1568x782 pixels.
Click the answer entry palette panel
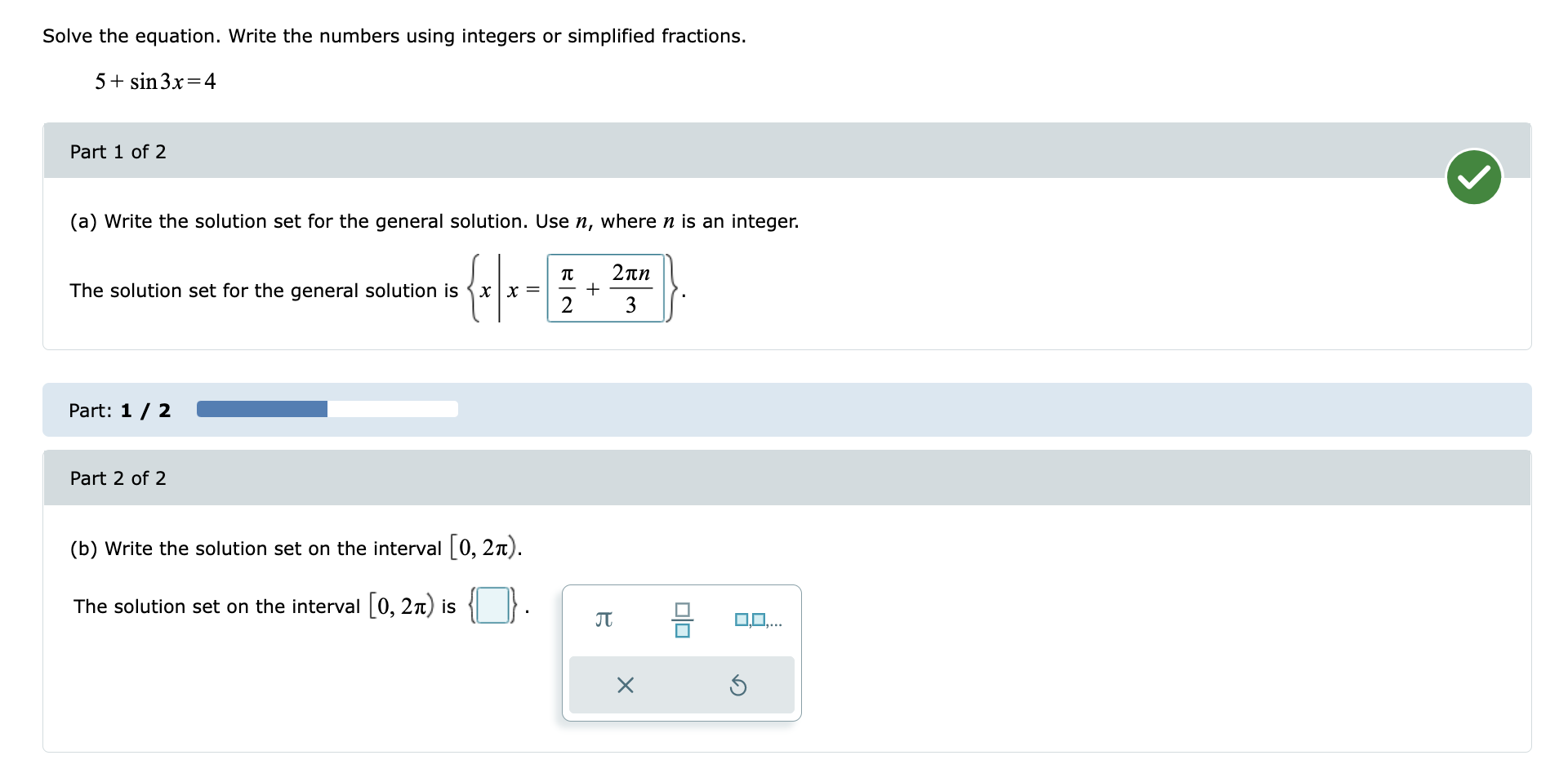click(682, 651)
